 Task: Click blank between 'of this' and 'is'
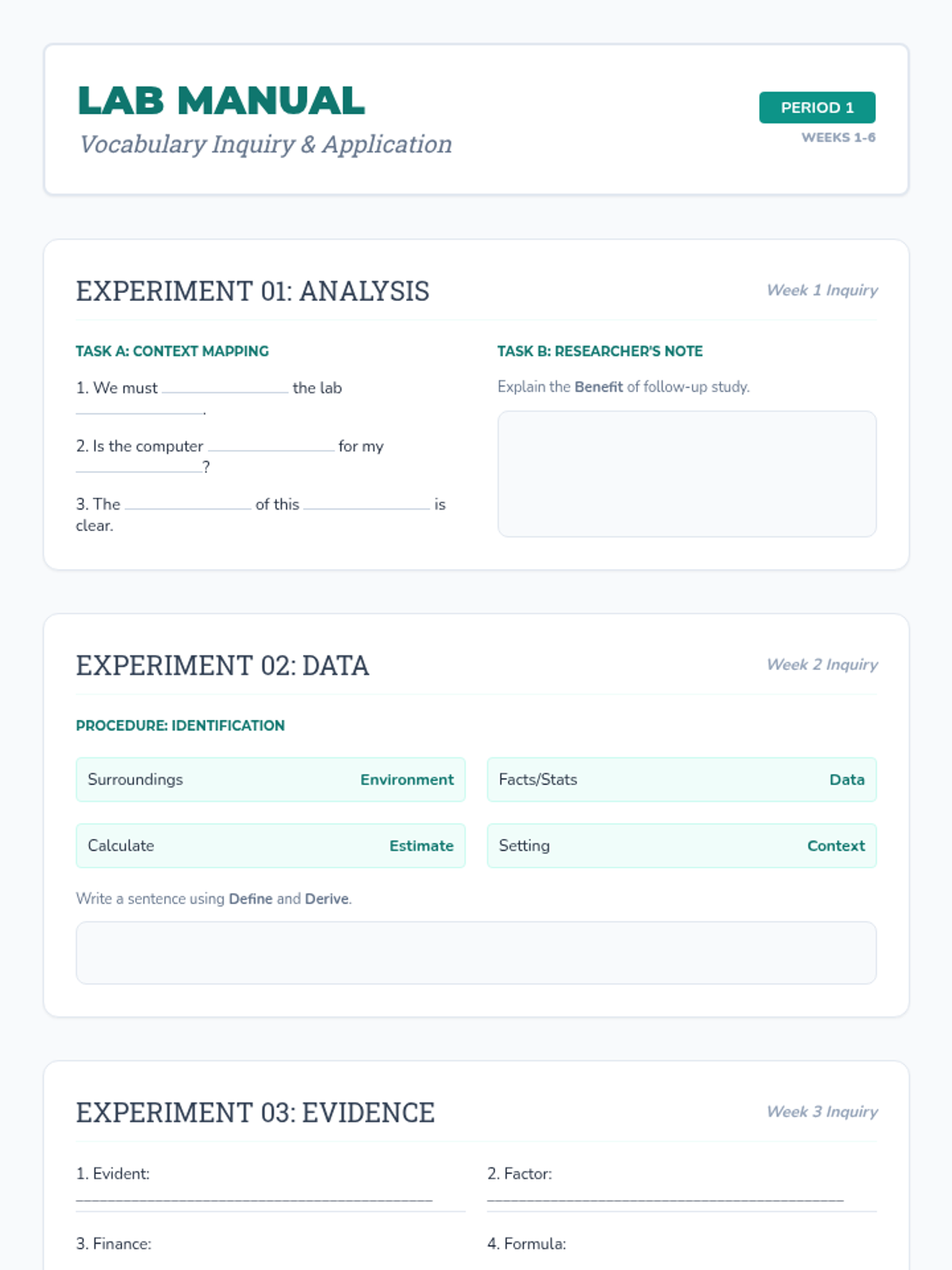[367, 504]
